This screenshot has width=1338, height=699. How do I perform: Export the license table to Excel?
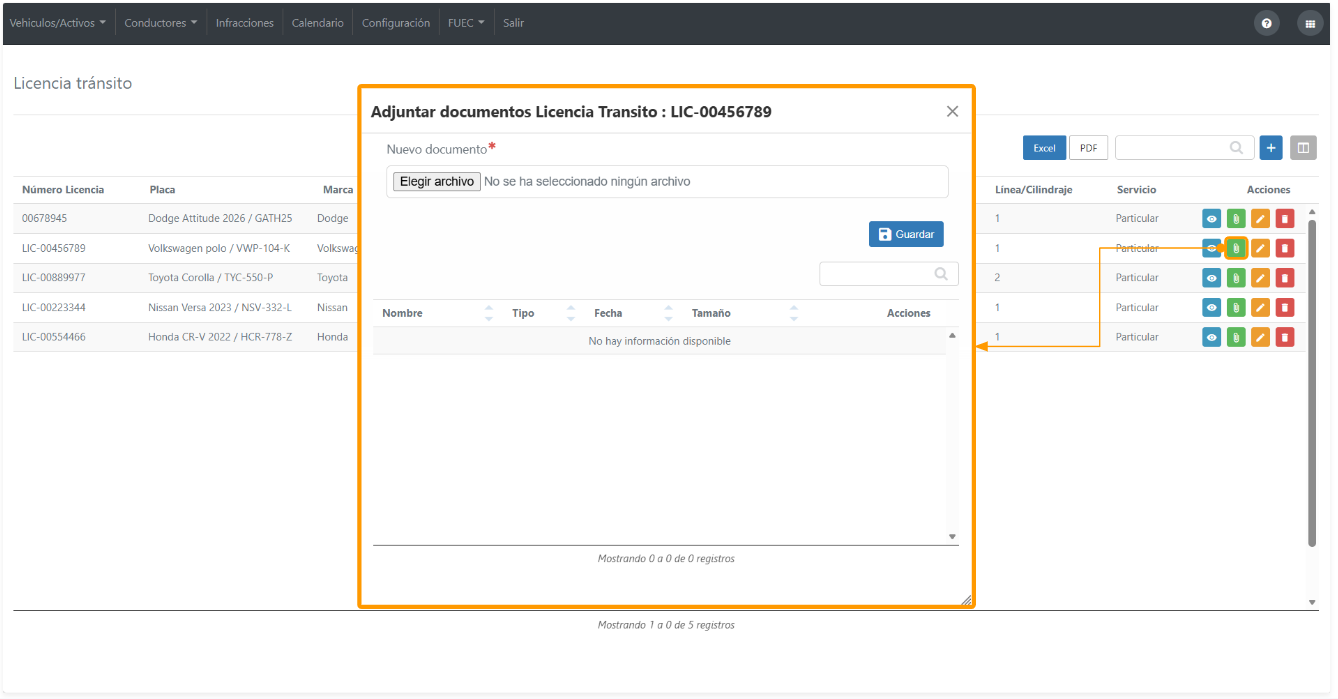pos(1044,148)
